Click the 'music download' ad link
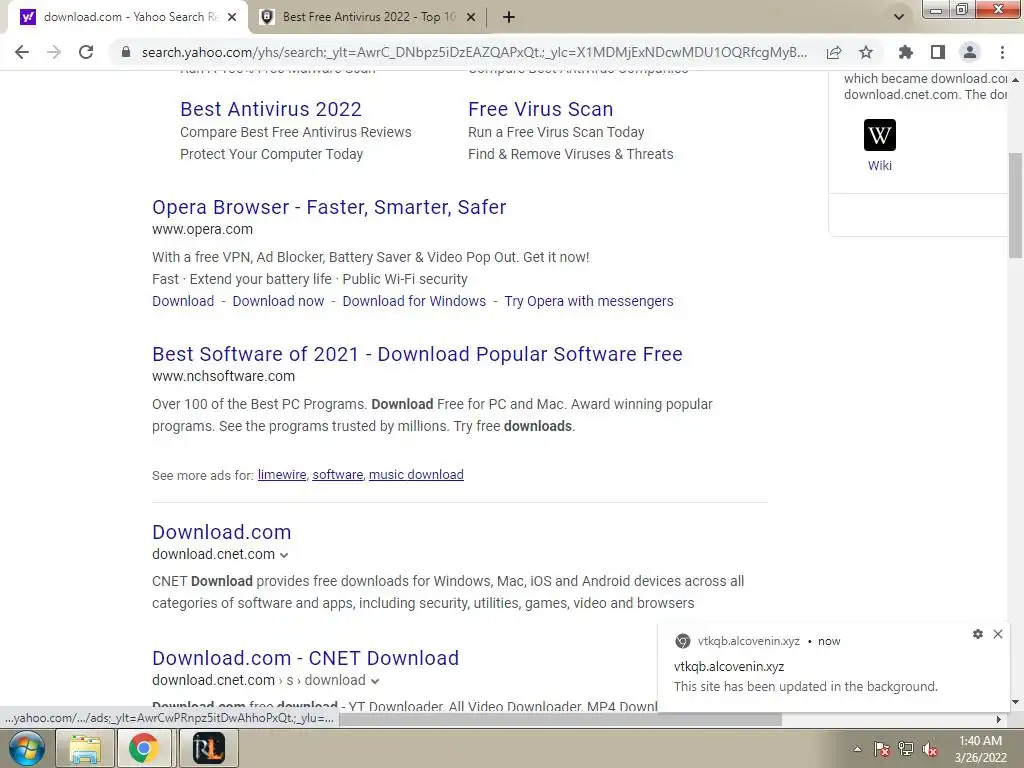Screen dimensions: 1024x768 (416, 475)
